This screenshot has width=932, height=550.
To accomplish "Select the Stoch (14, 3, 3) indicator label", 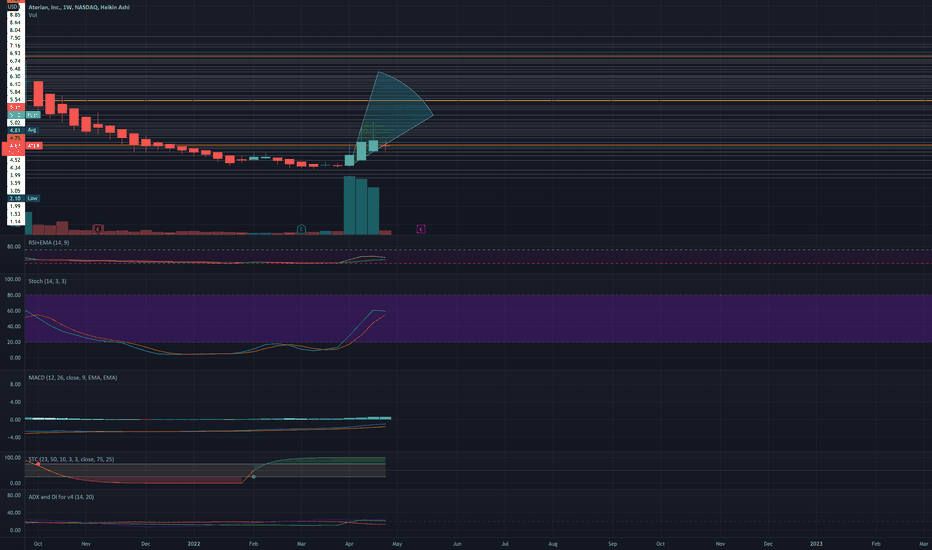I will (x=48, y=281).
